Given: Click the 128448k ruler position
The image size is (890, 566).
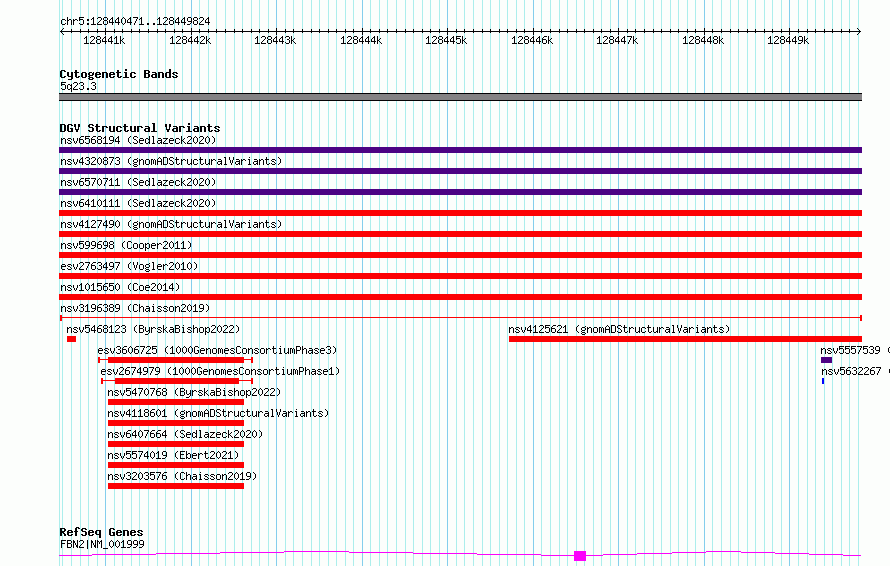Looking at the screenshot, I should click(702, 40).
